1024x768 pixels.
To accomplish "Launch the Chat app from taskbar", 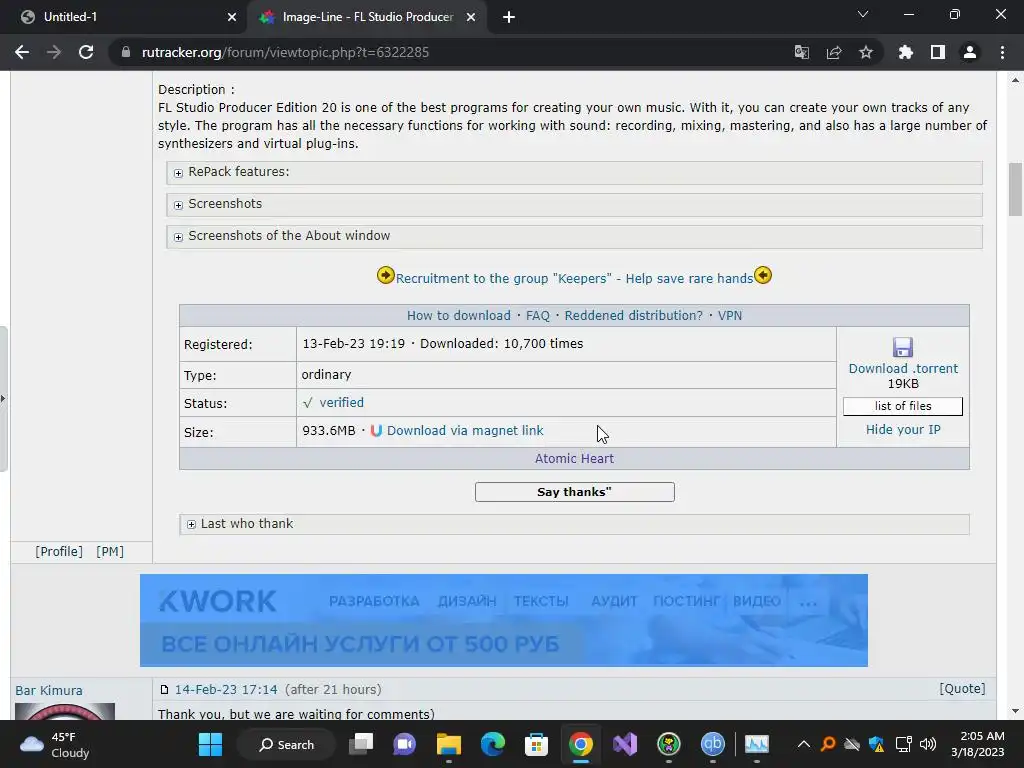I will tap(404, 744).
